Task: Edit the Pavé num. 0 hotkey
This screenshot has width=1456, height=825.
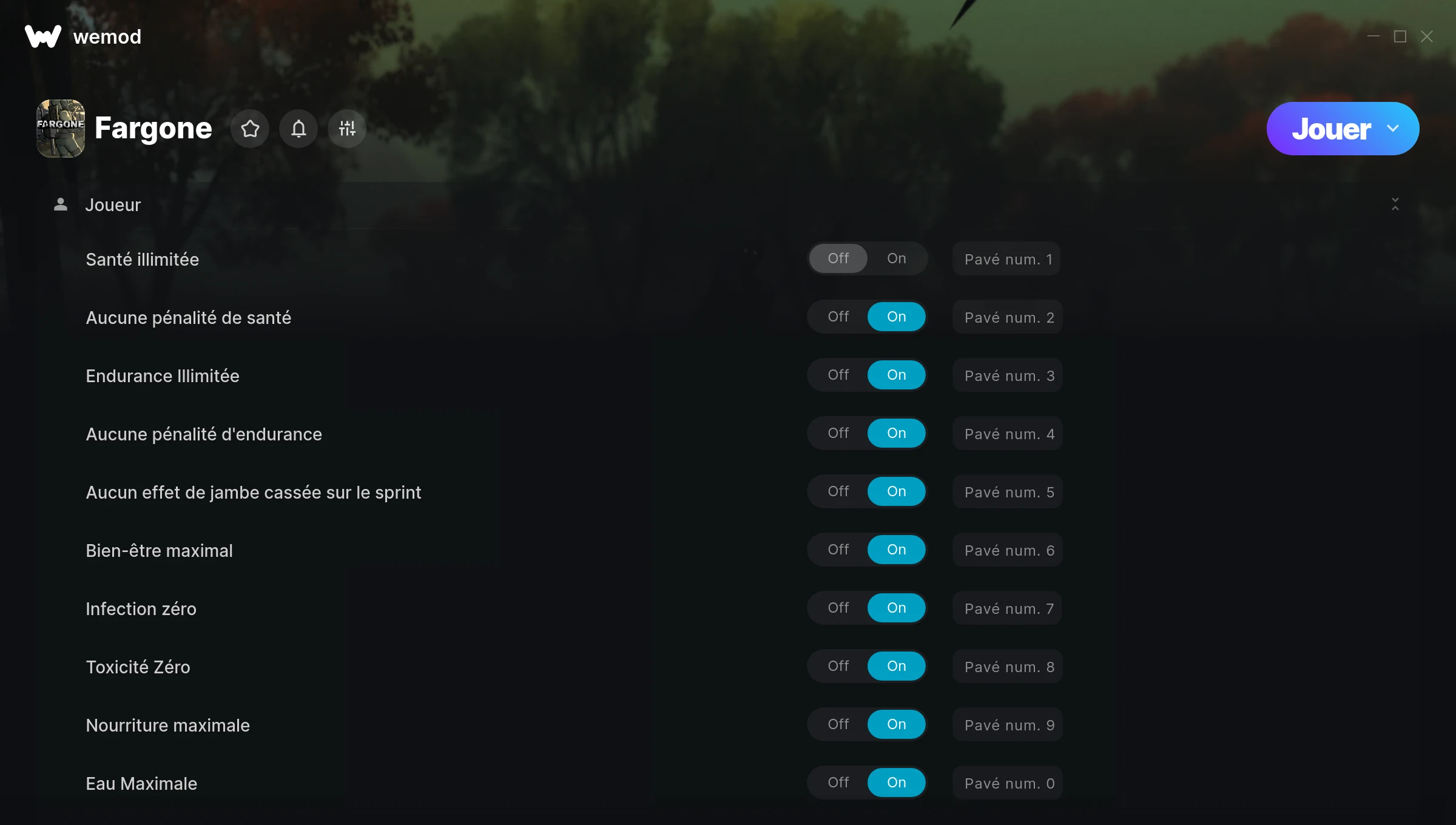Action: (1008, 783)
